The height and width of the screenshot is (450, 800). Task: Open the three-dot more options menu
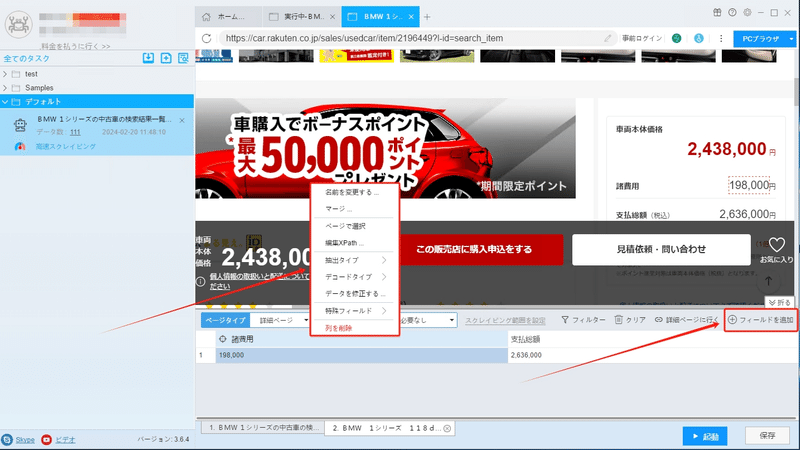pos(721,38)
